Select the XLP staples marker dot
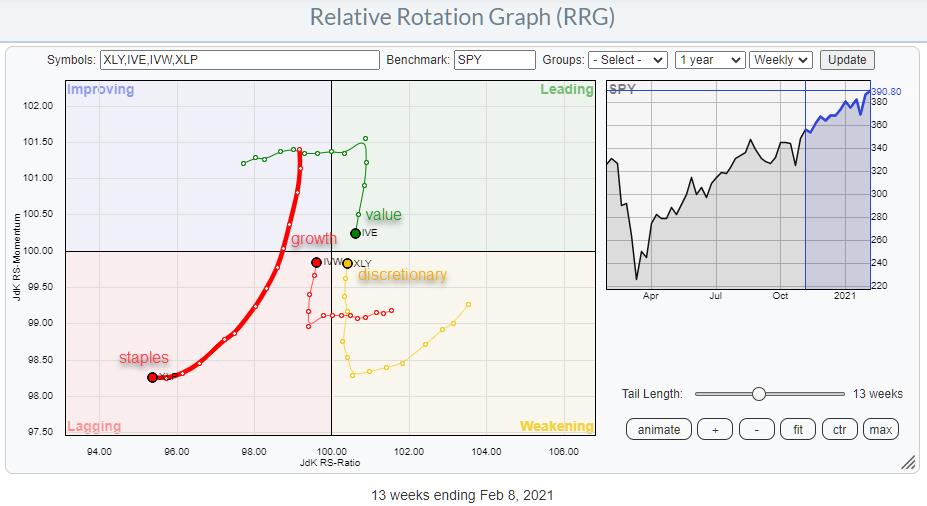This screenshot has width=927, height=506. click(x=152, y=378)
